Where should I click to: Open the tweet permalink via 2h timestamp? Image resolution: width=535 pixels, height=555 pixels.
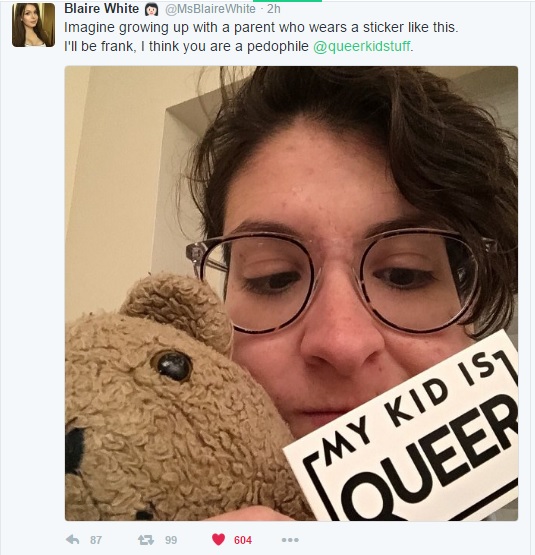click(274, 9)
